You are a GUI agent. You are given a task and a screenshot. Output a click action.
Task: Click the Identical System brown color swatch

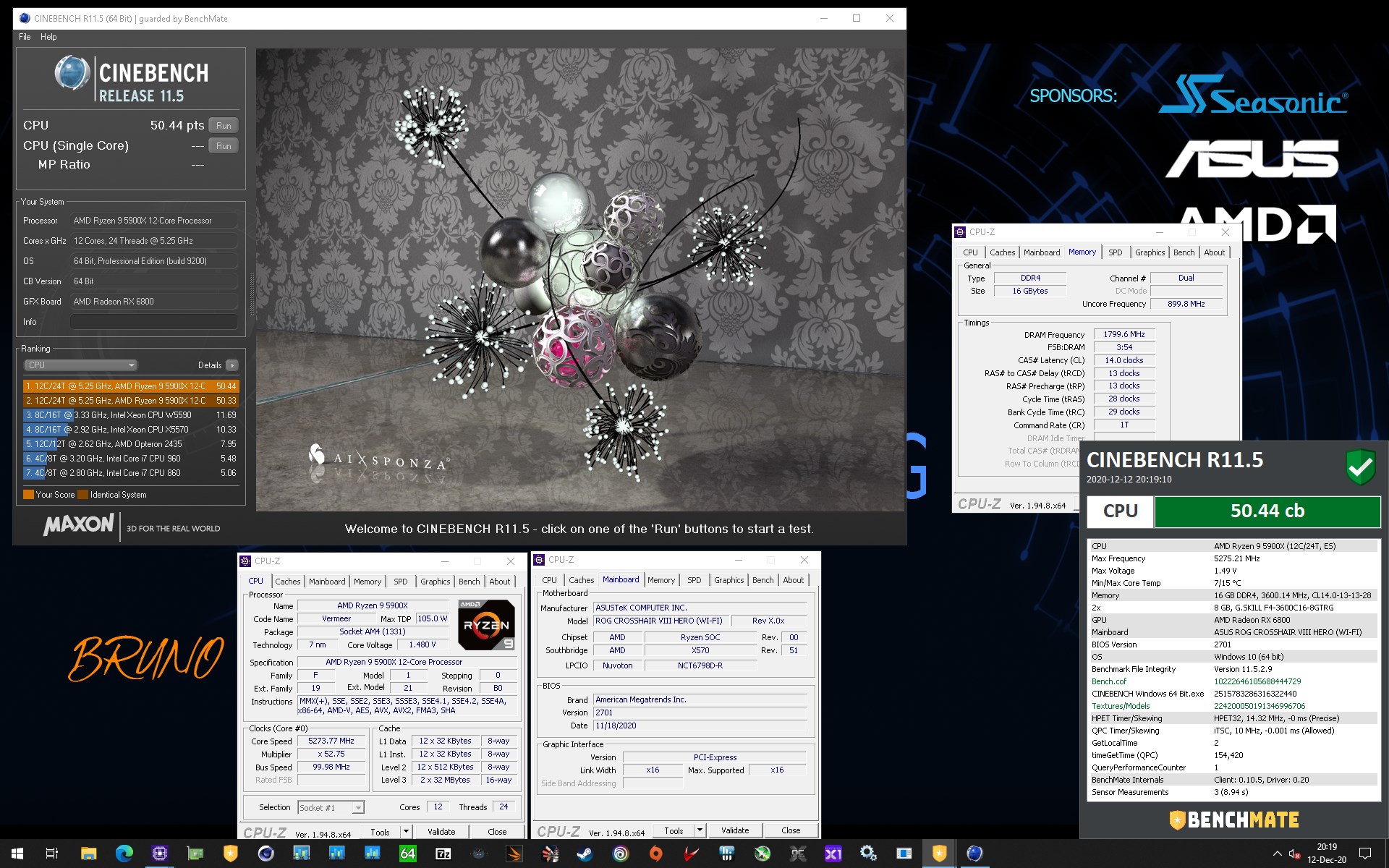(82, 495)
